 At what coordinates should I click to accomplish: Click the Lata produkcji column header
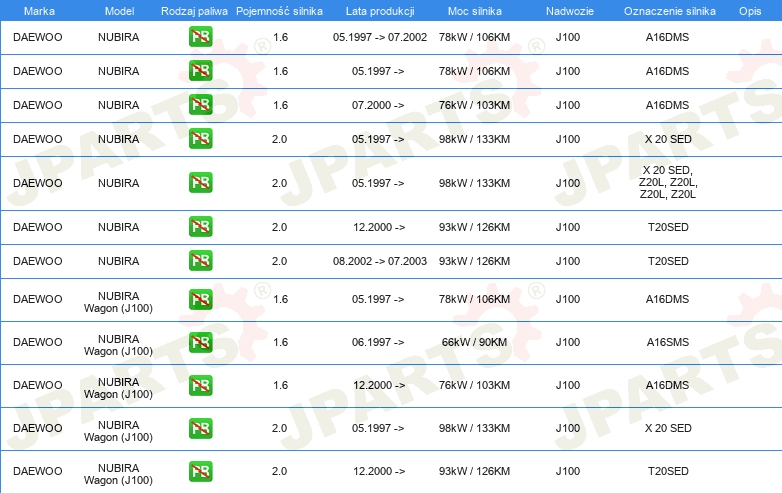[380, 11]
